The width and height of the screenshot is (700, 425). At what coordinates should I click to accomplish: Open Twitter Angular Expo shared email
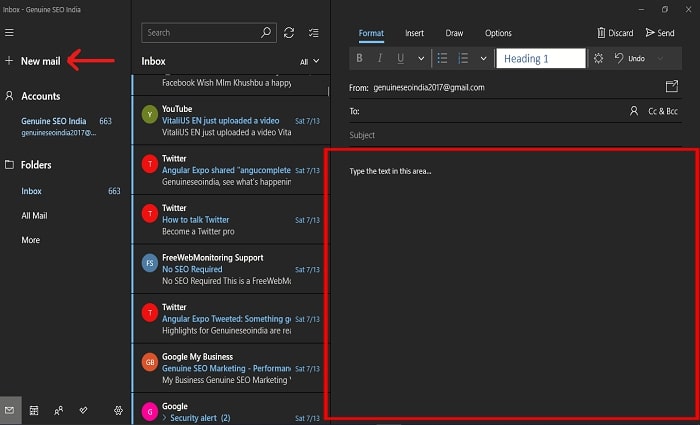[x=231, y=170]
